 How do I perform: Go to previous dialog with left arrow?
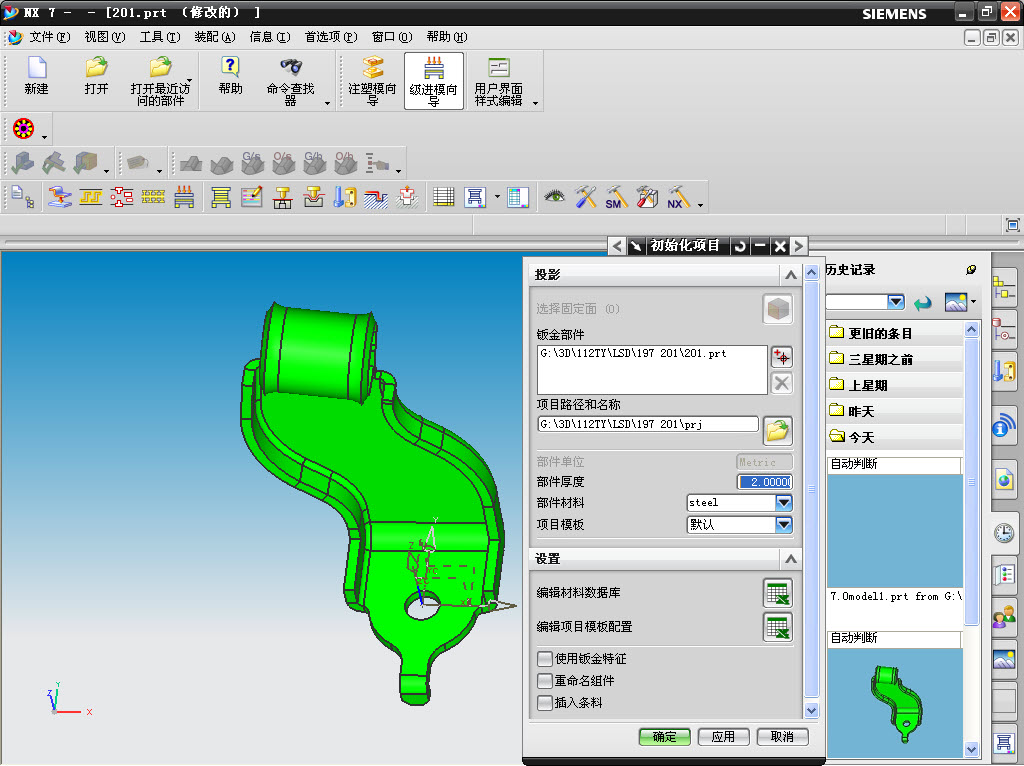click(617, 246)
